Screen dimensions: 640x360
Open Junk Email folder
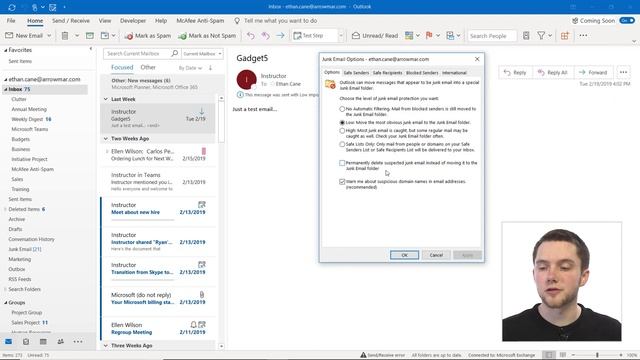click(x=25, y=249)
